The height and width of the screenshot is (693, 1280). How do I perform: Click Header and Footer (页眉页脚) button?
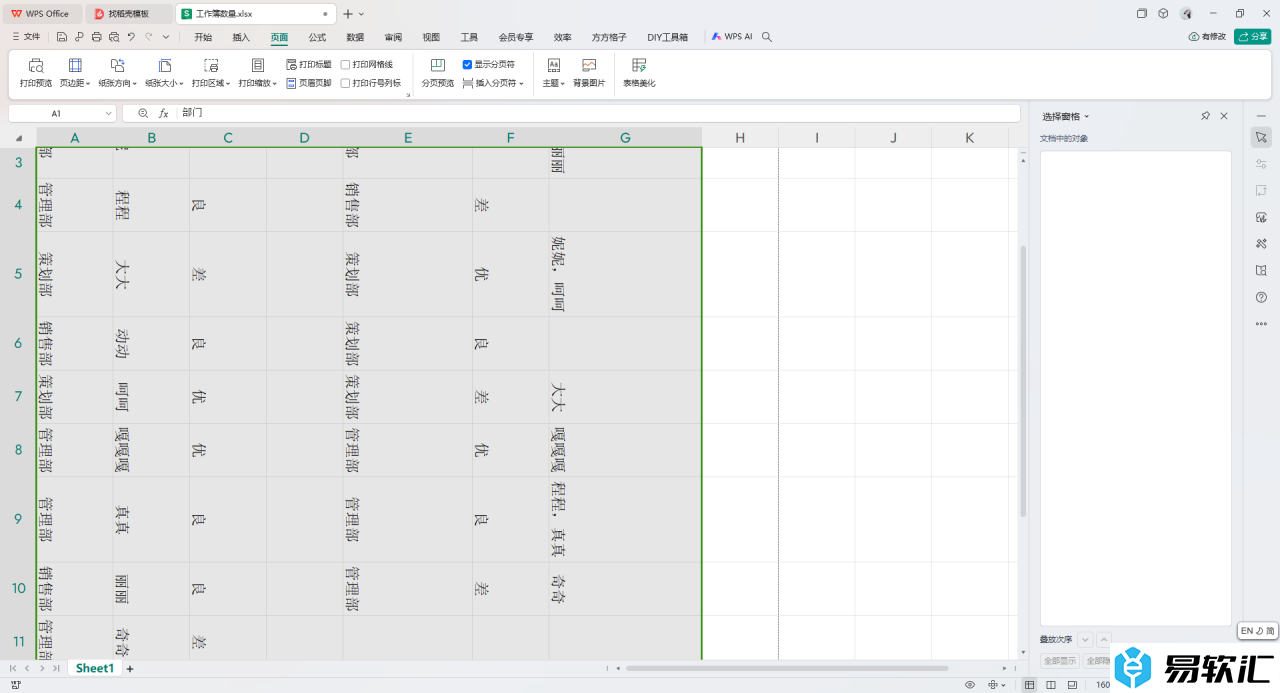[308, 83]
